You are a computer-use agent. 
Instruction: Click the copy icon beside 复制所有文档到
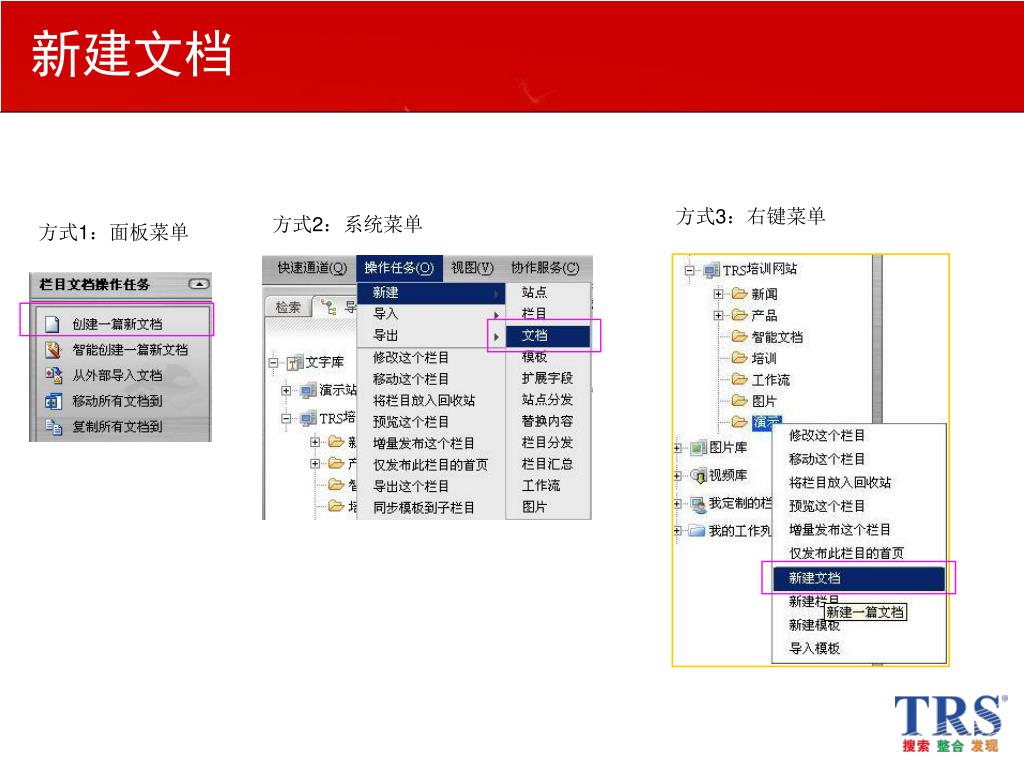(53, 426)
